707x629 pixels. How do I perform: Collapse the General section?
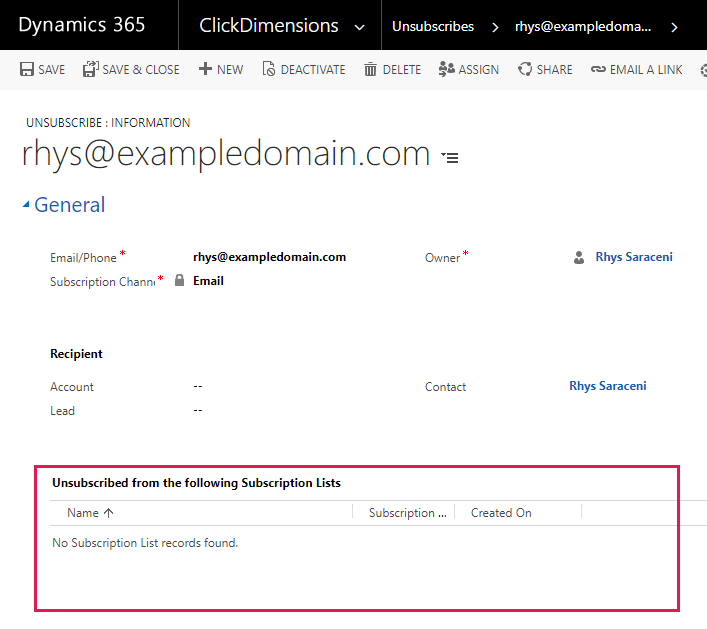click(x=26, y=205)
